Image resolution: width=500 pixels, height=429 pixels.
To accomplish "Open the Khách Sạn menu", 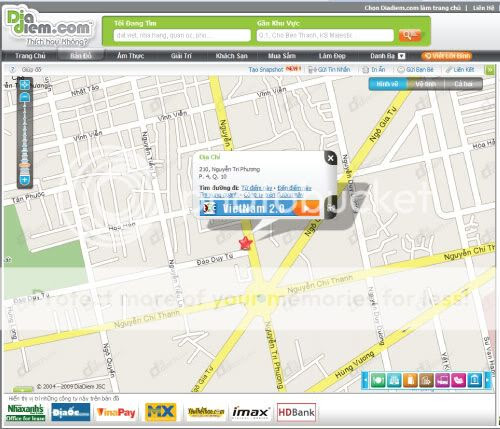I will tap(232, 56).
